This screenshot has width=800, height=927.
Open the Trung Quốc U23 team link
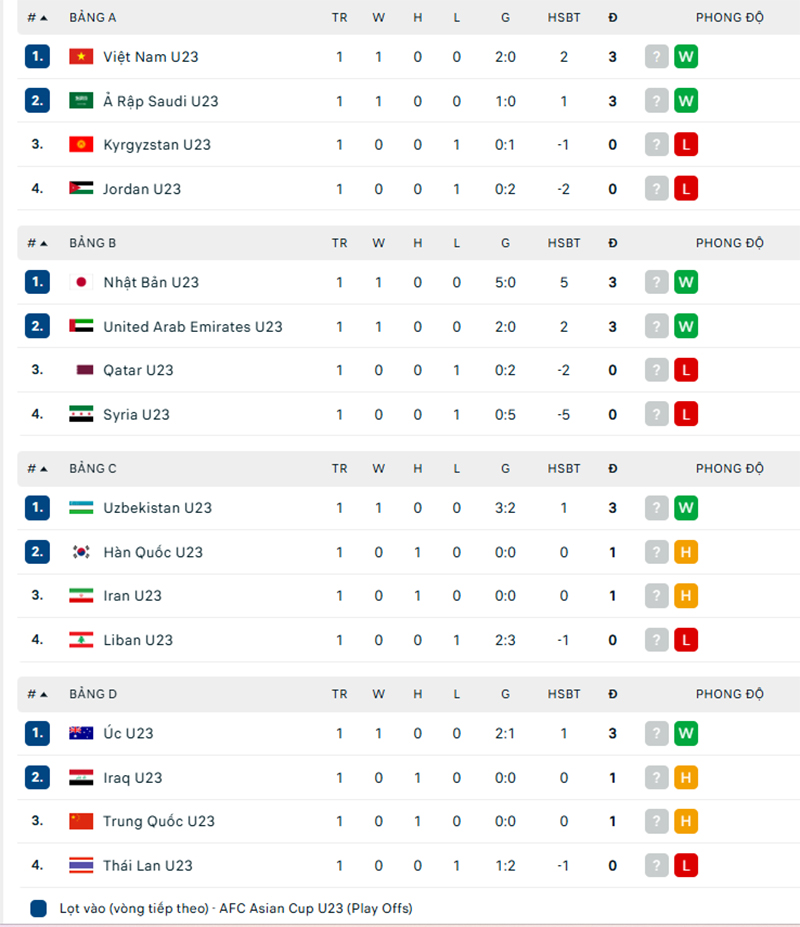[x=158, y=822]
